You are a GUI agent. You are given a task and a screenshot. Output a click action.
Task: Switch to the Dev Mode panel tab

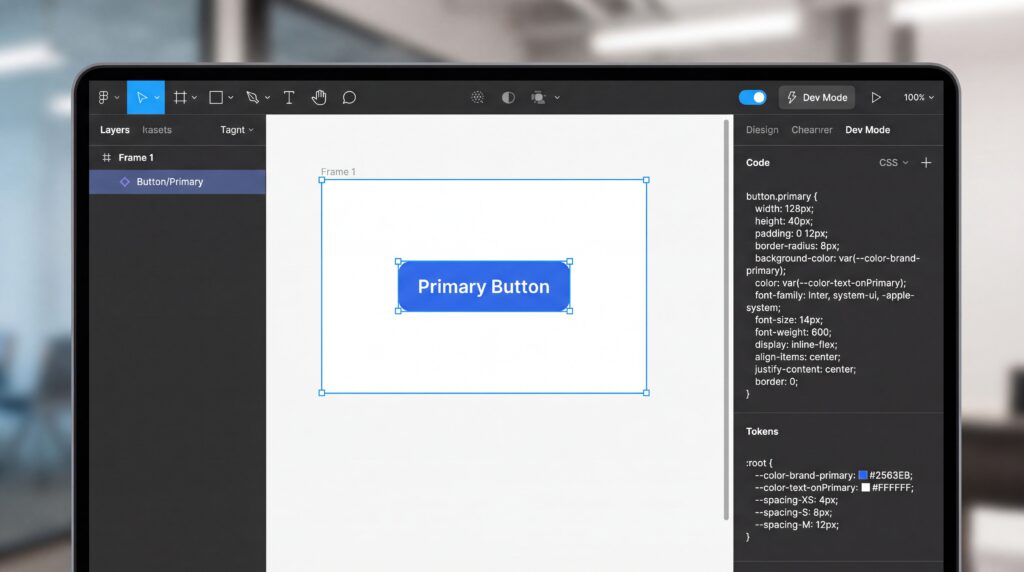867,130
